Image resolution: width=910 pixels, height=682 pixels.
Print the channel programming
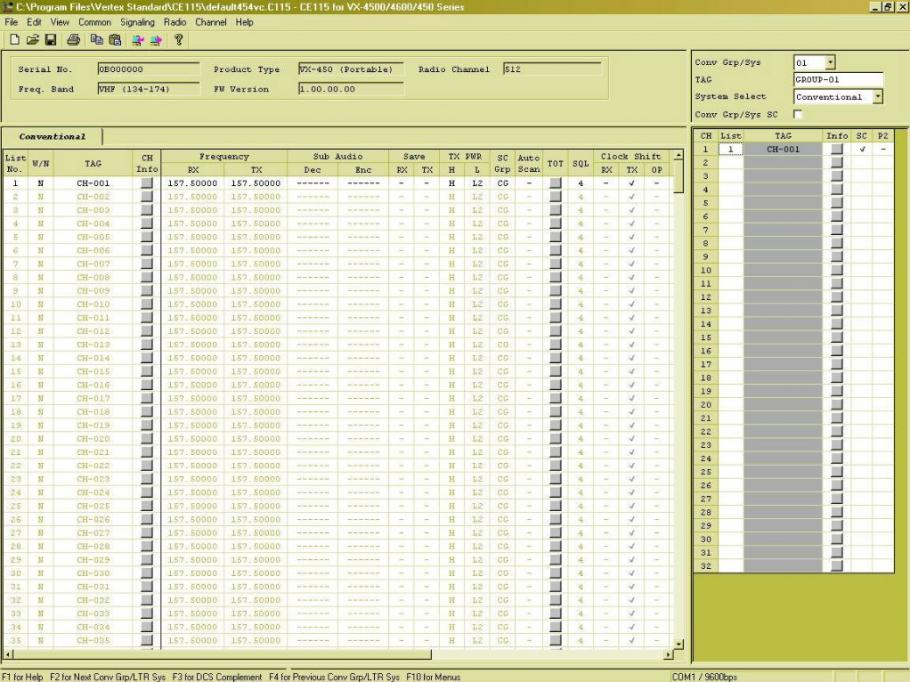[73, 40]
